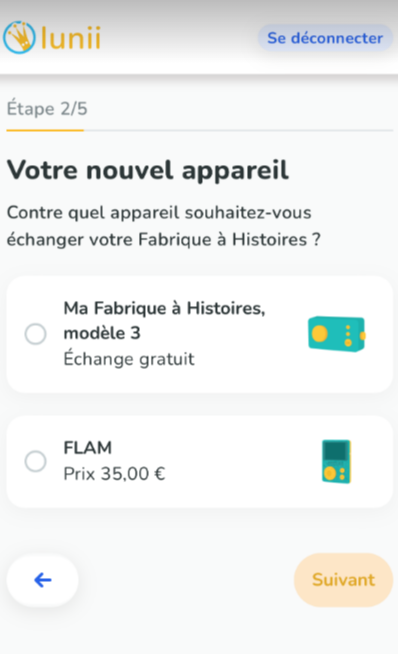Click the orange filled progress bar segment
This screenshot has width=398, height=654.
coord(45,130)
